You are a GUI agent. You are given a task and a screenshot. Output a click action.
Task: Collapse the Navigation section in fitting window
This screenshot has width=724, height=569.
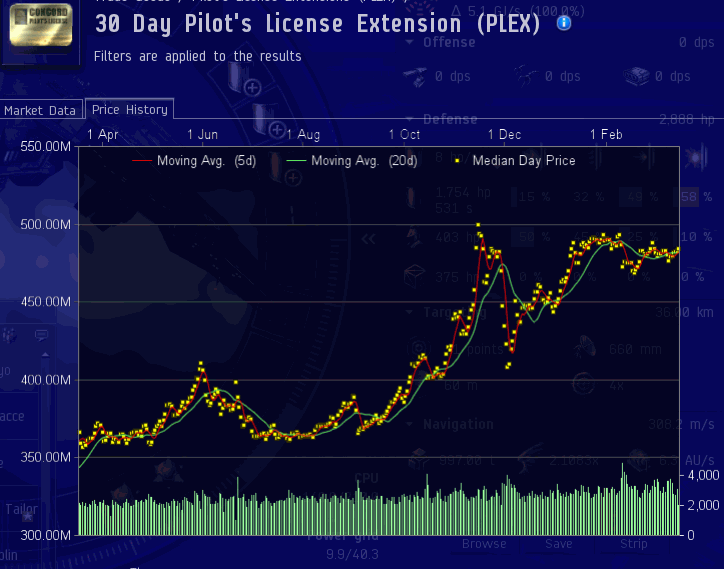[409, 424]
